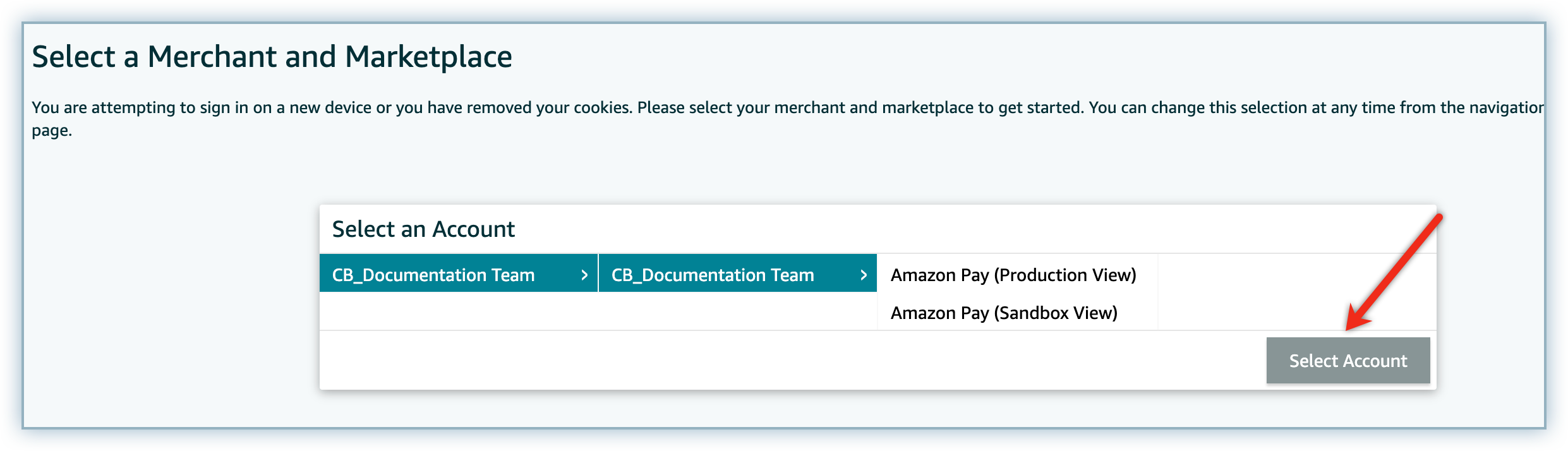The height and width of the screenshot is (451, 1568).
Task: Click the word "page." under the description
Action: (52, 131)
